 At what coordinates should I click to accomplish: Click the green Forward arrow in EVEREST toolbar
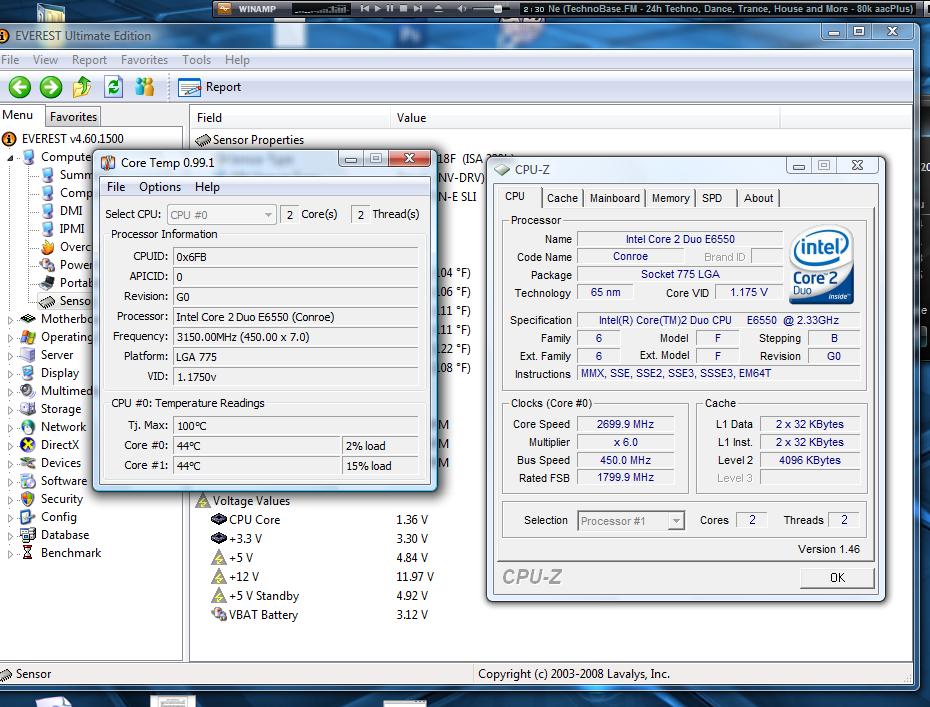[51, 87]
